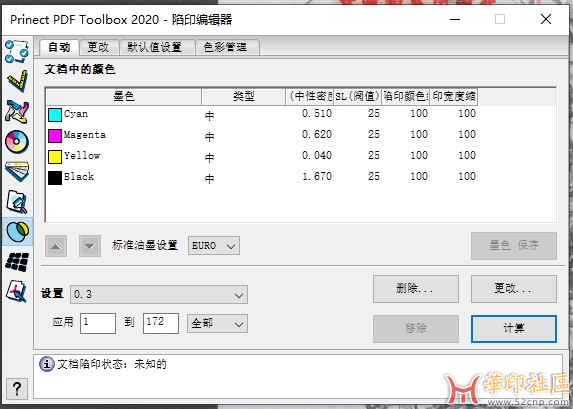573x409 pixels.
Task: Open the checklist workflow tool in sidebar
Action: coord(17,51)
